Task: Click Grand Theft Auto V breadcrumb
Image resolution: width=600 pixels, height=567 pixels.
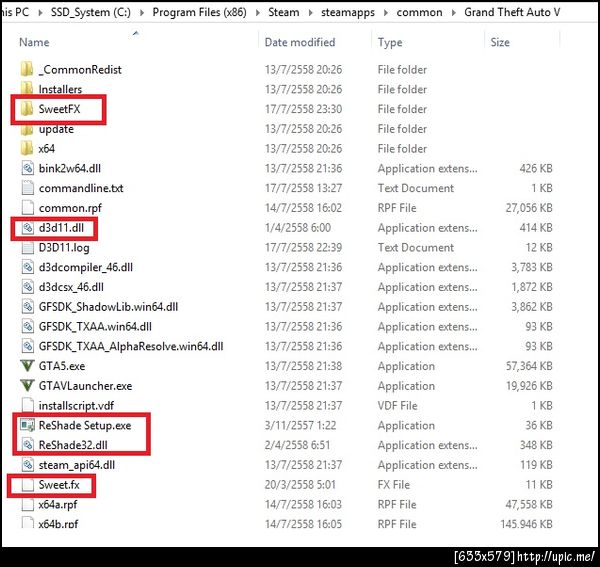Action: (512, 12)
